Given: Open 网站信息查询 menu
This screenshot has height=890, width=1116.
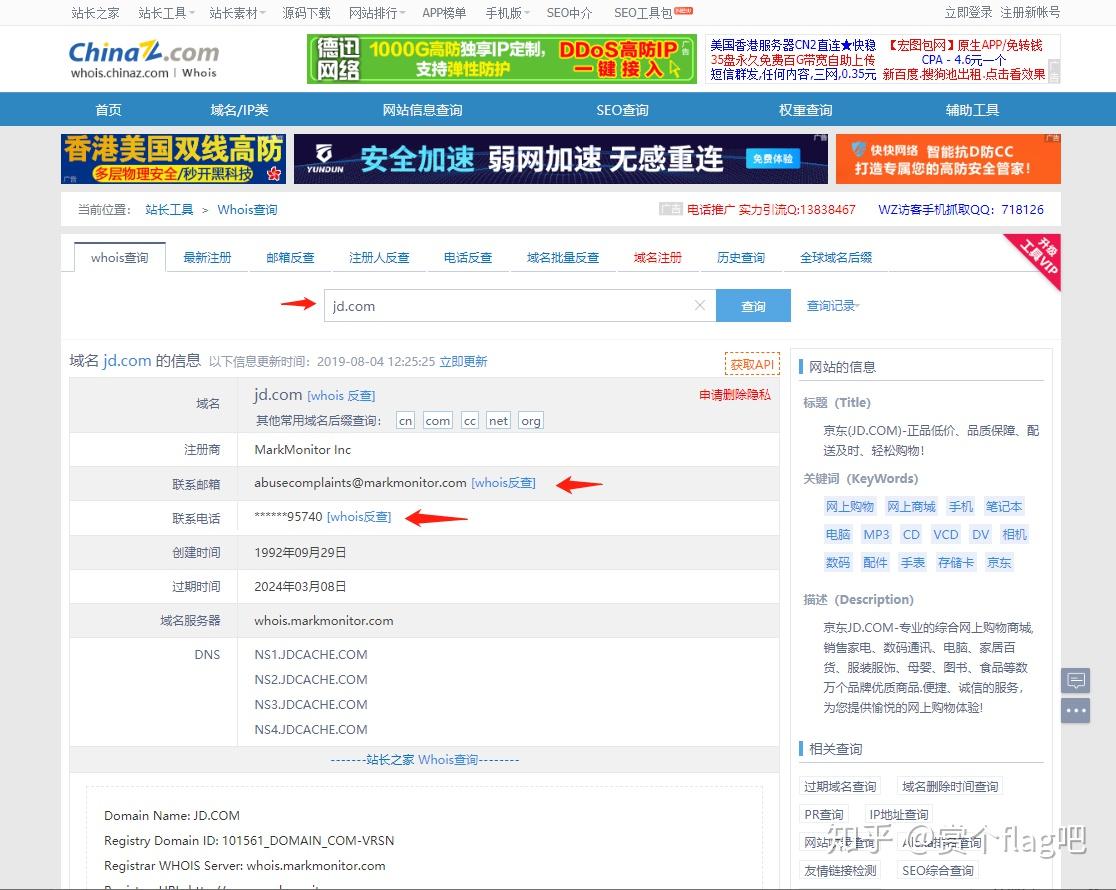Looking at the screenshot, I should point(422,110).
